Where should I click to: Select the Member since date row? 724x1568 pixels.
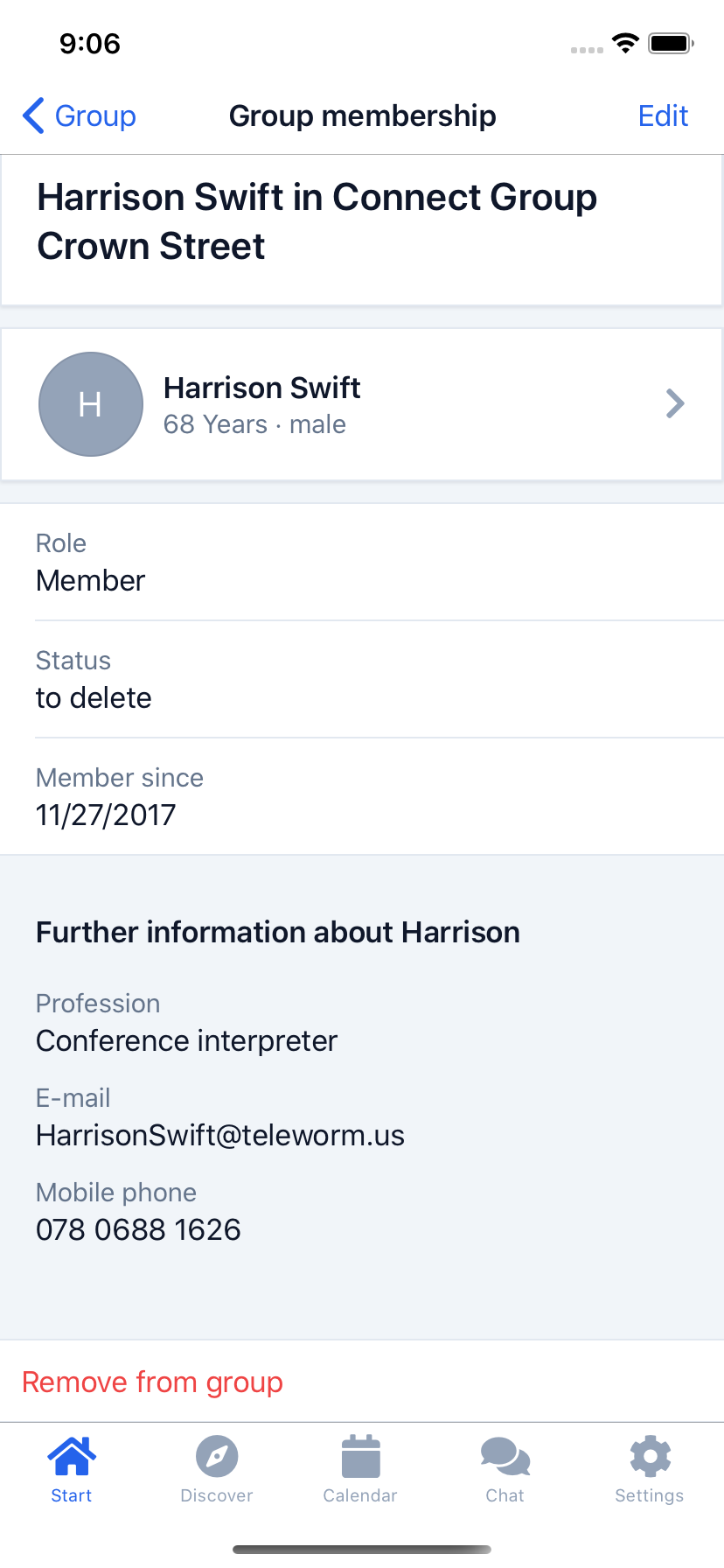(x=362, y=797)
